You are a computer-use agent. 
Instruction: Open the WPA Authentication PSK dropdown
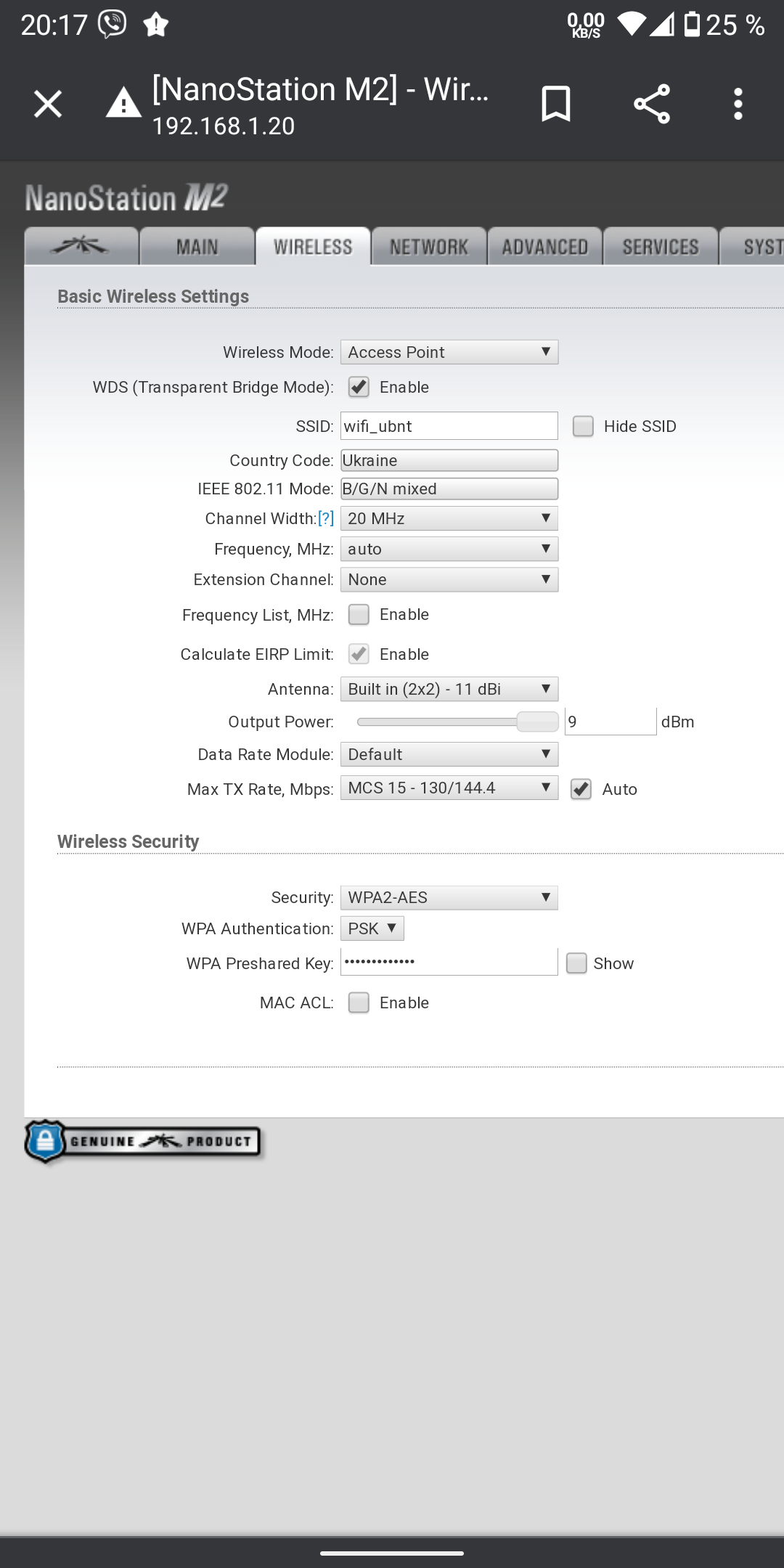click(372, 928)
